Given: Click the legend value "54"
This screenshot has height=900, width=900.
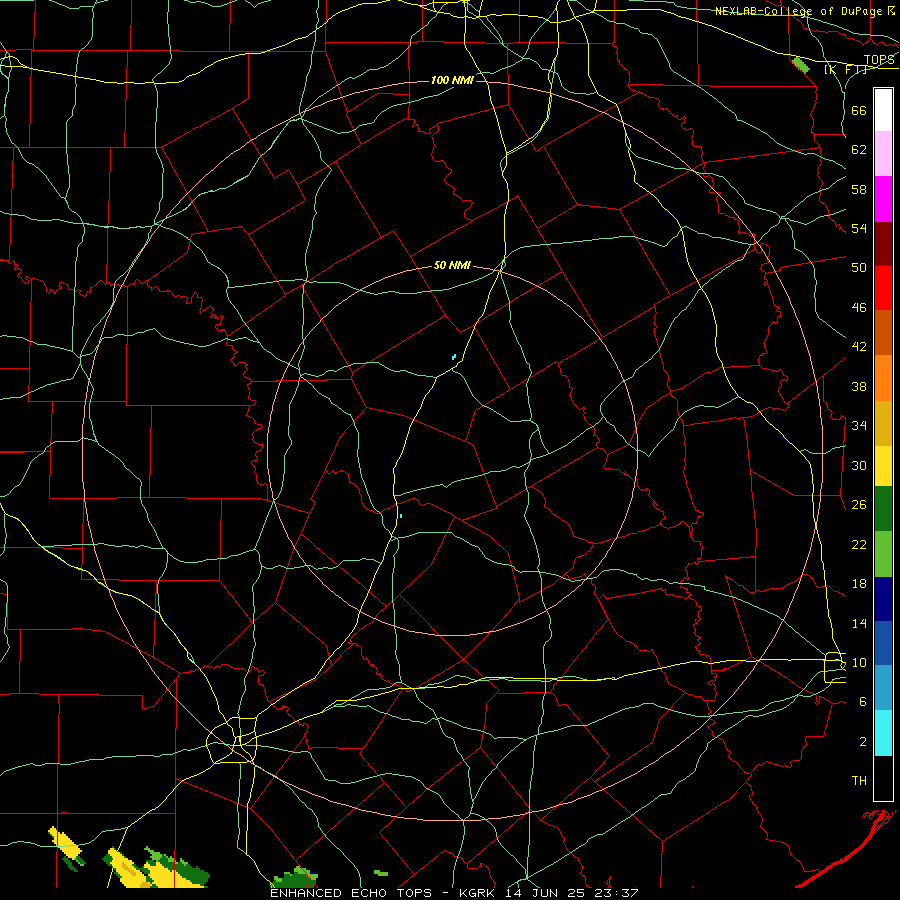Looking at the screenshot, I should 859,229.
